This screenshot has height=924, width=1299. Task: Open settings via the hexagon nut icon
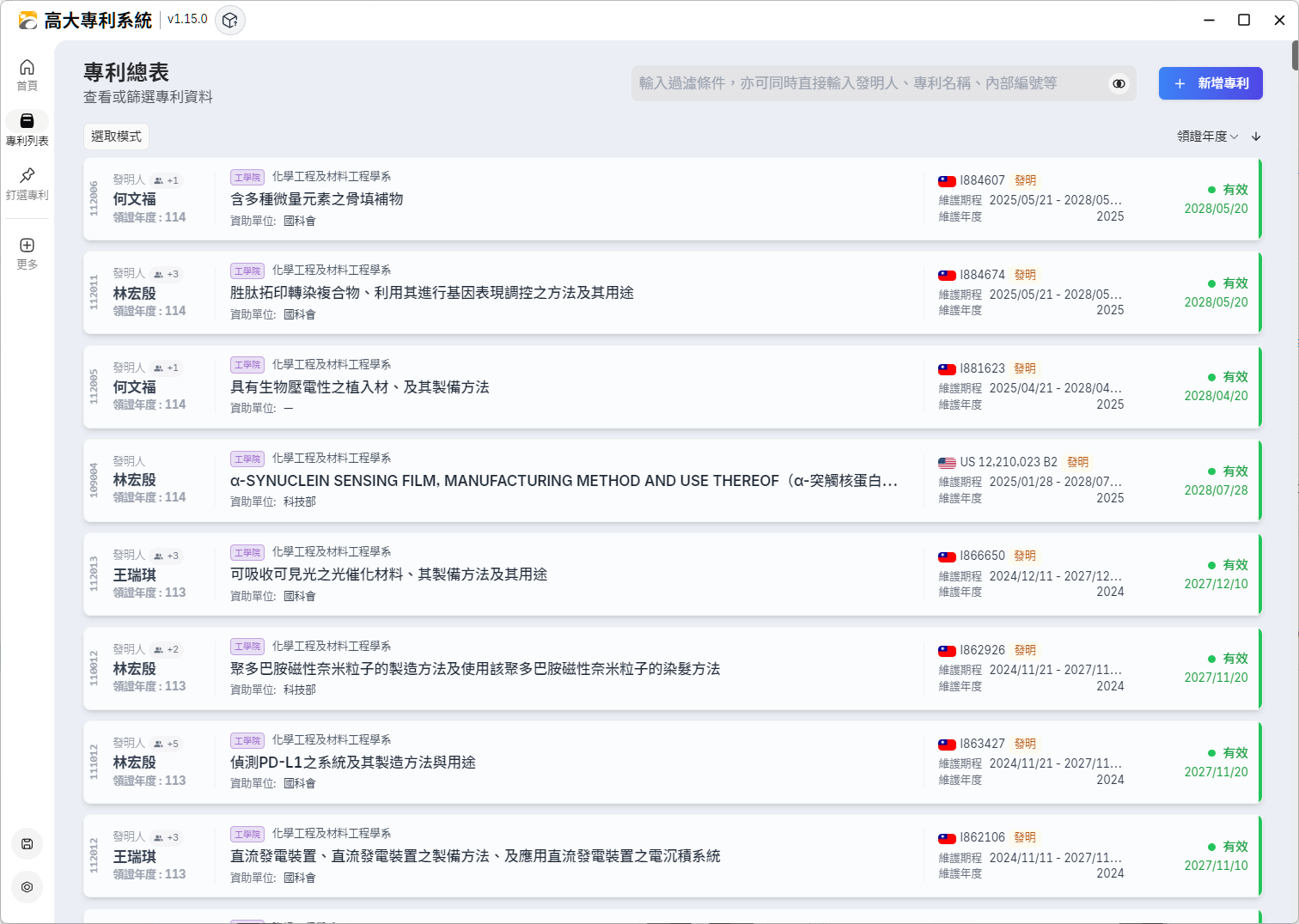[27, 887]
